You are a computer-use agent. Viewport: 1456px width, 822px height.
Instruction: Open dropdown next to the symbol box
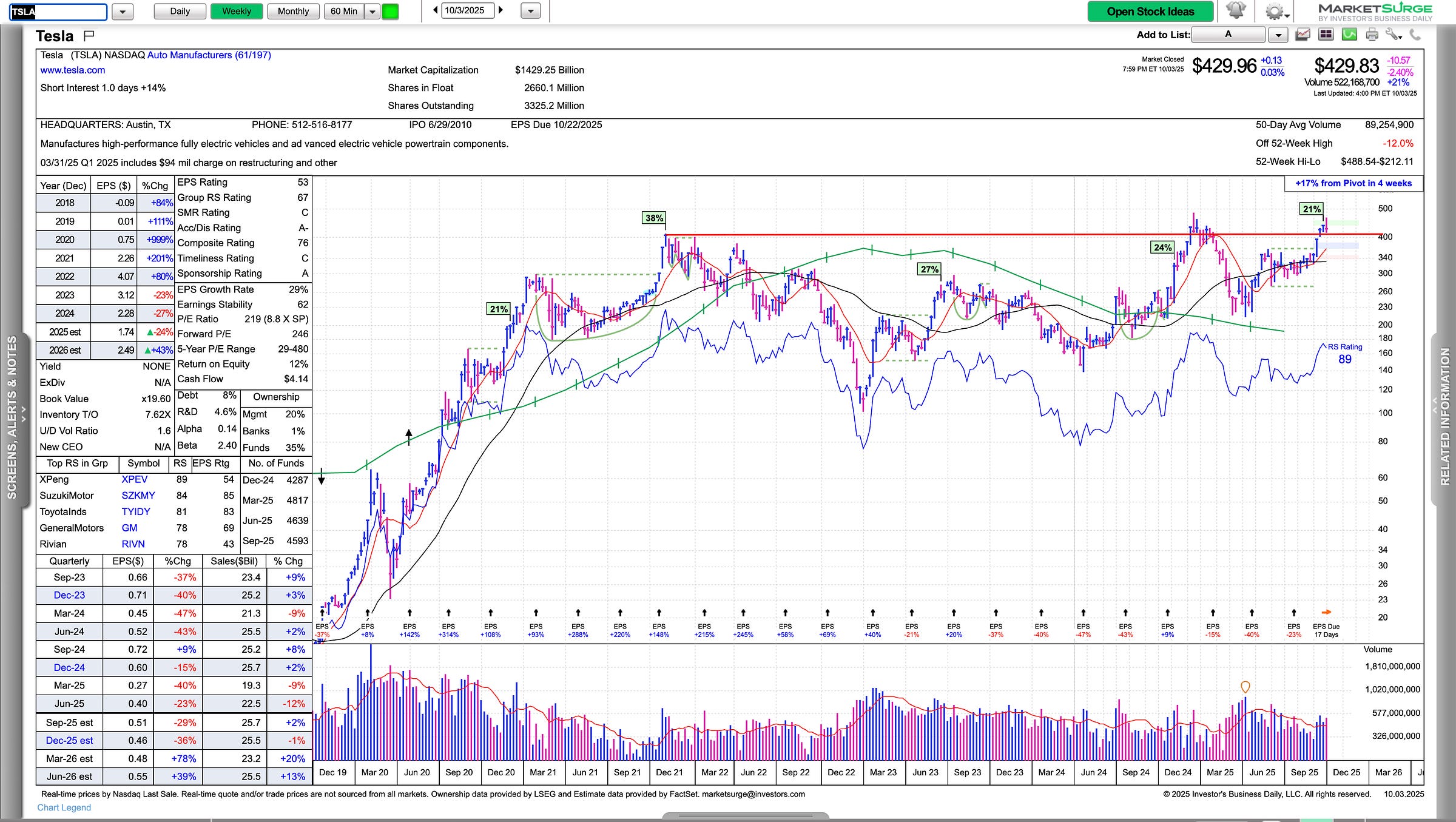click(123, 12)
